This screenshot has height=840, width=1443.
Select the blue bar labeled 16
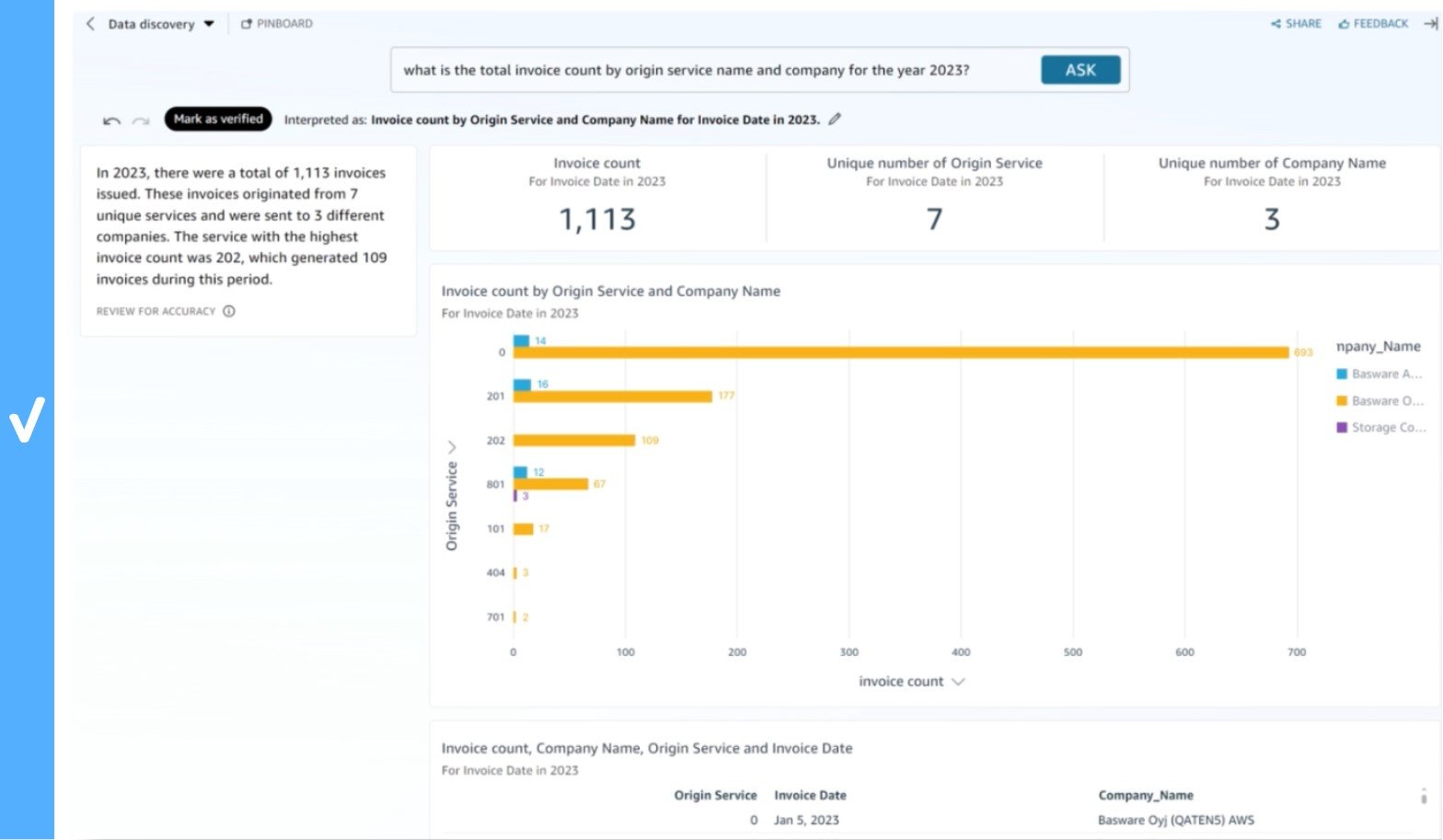522,385
